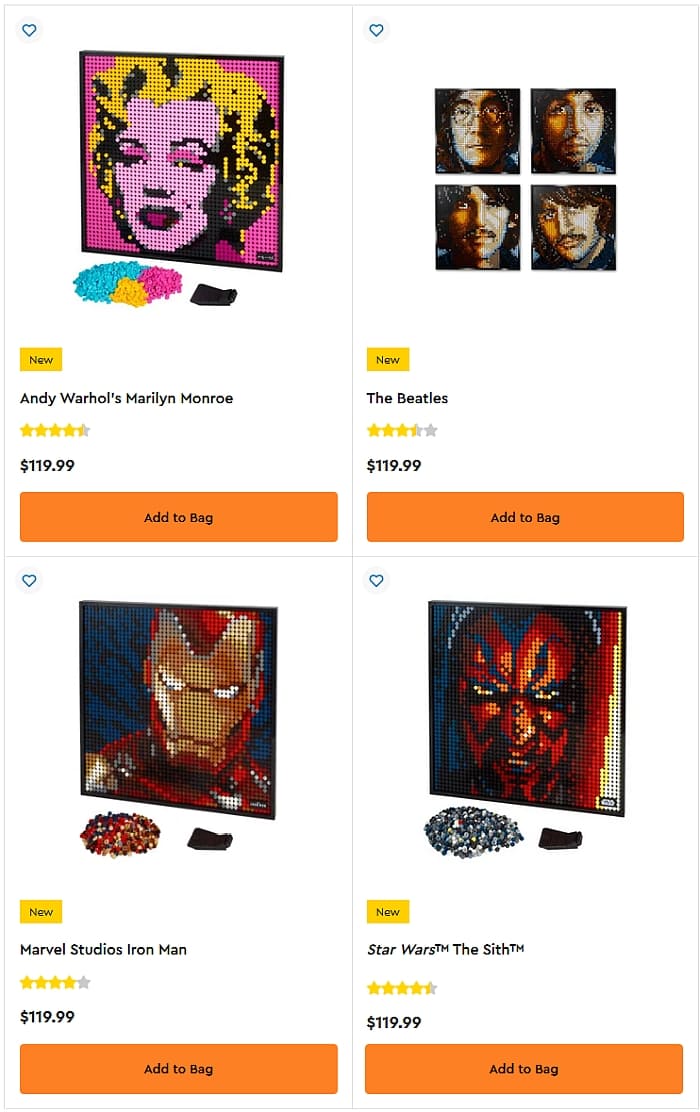Viewport: 700px width, 1112px height.
Task: Click the star rating under The Beatles
Action: [x=402, y=431]
